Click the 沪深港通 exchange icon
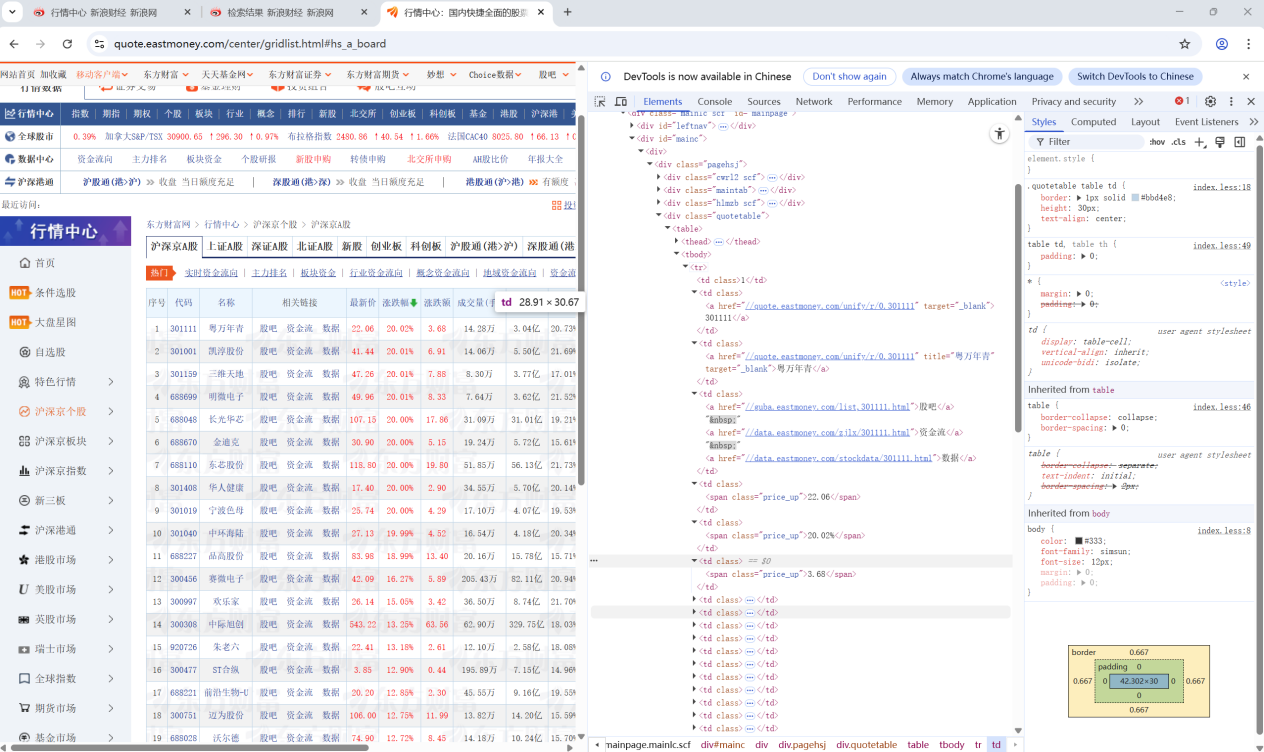Screen dimensions: 1264x752 [9, 182]
